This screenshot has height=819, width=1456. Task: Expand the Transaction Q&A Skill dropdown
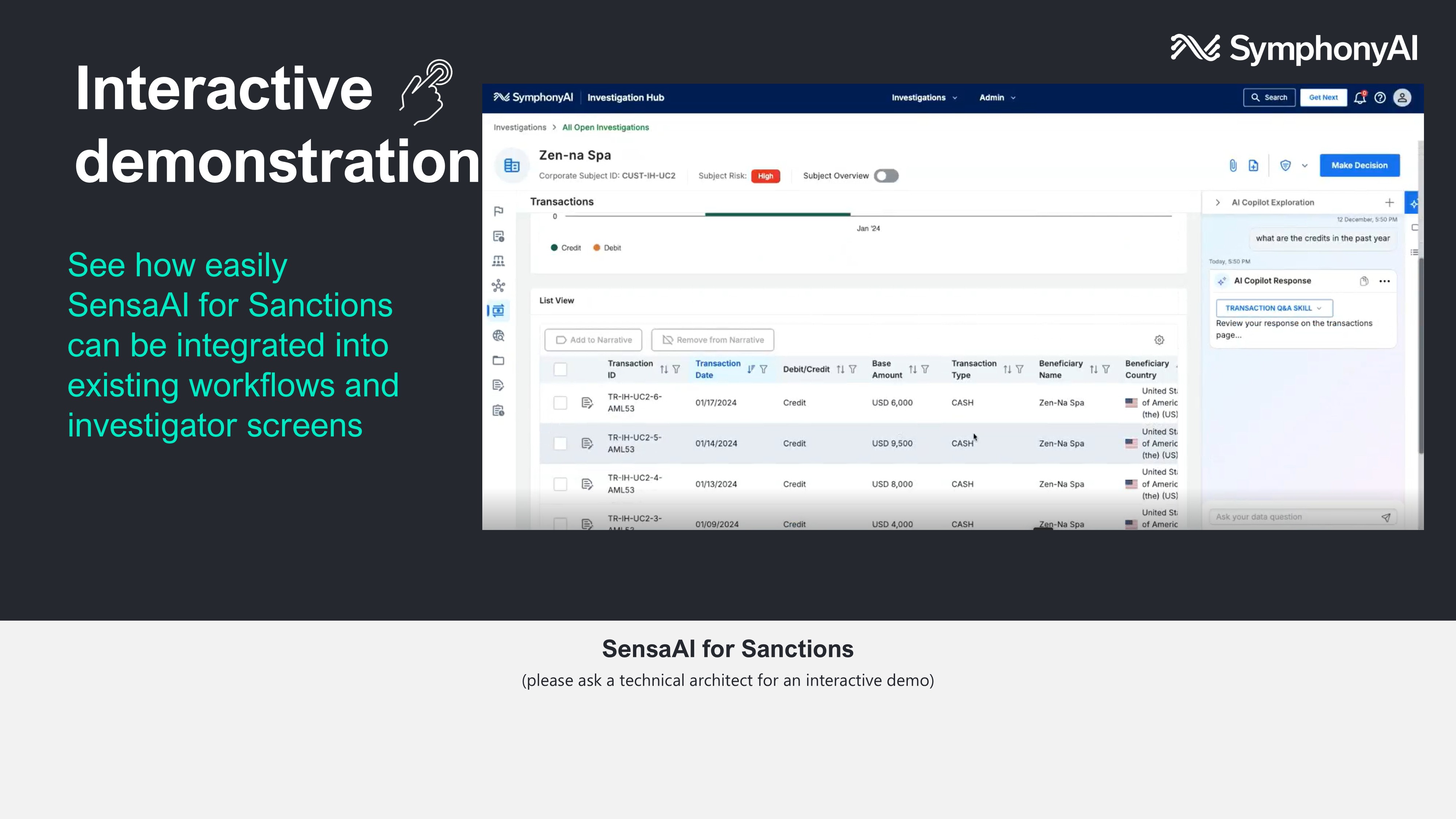click(1274, 308)
